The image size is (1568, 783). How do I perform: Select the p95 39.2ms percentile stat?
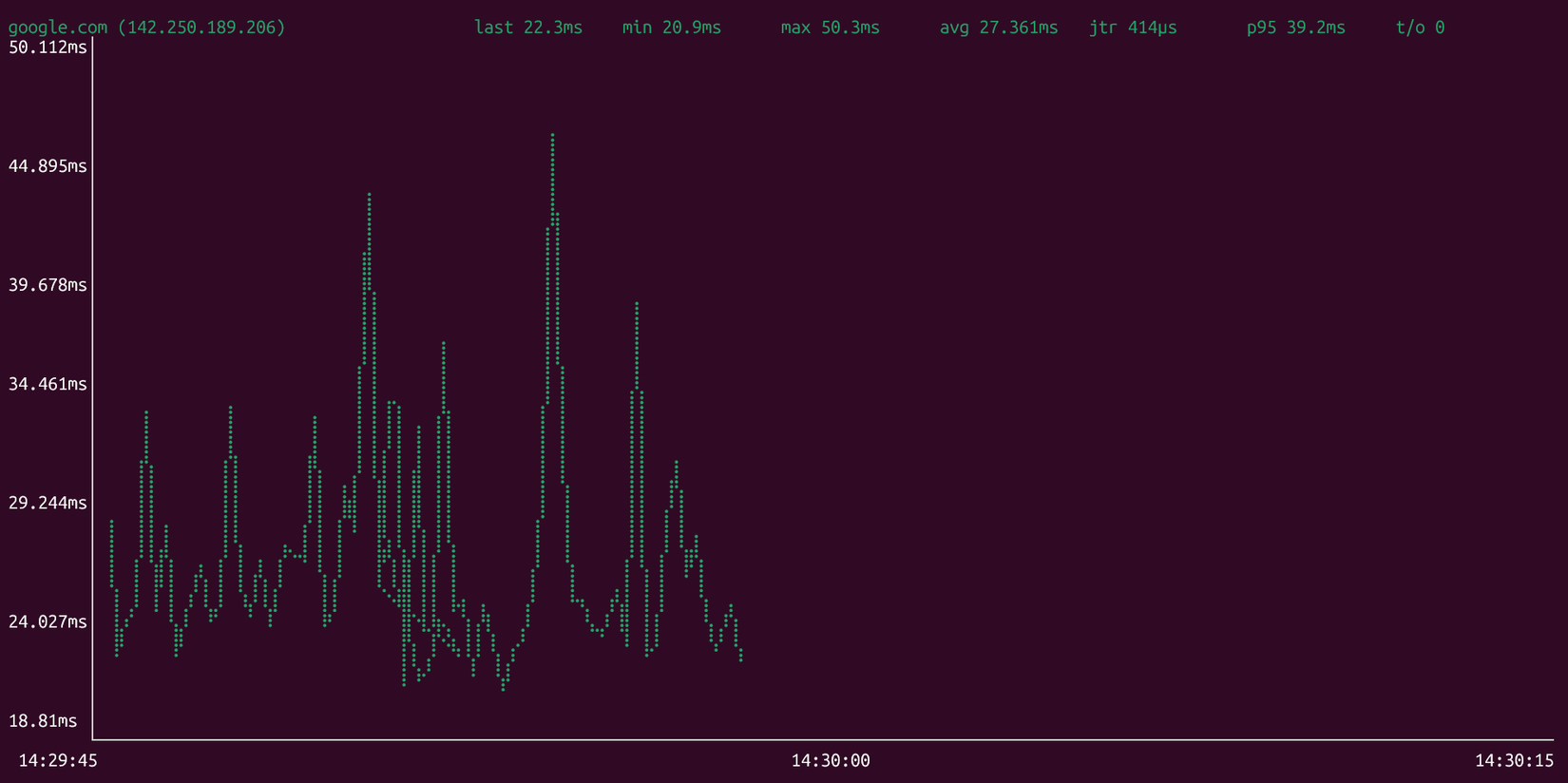[x=1295, y=28]
